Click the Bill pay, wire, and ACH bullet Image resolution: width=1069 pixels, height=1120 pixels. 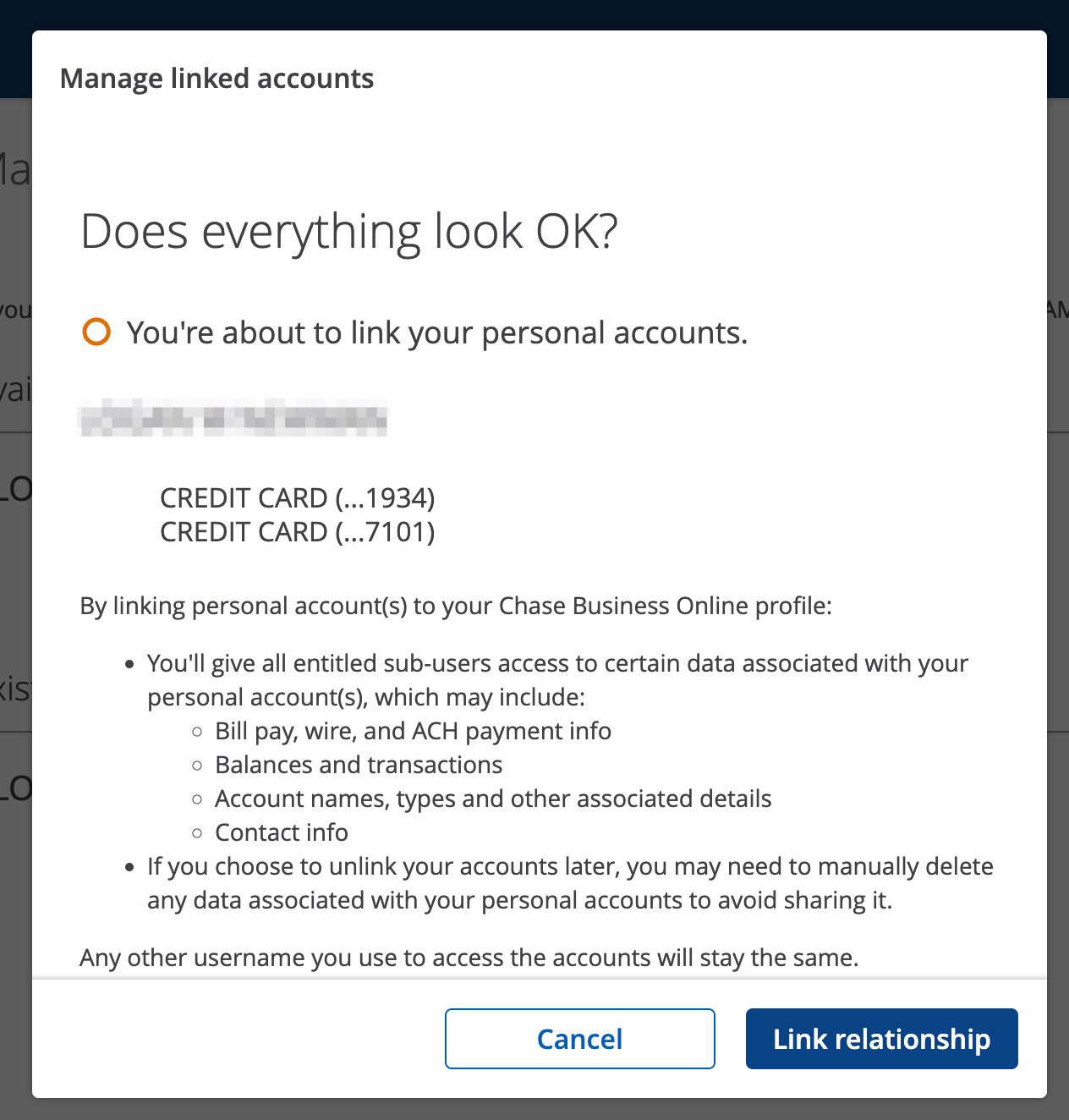414,730
